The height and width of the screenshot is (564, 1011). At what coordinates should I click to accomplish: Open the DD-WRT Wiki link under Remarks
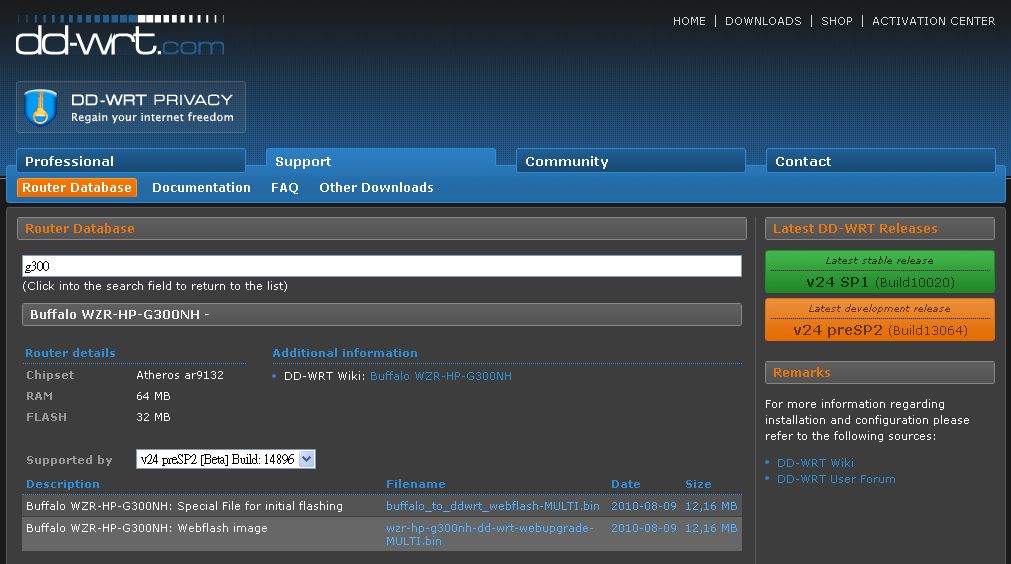[x=815, y=463]
